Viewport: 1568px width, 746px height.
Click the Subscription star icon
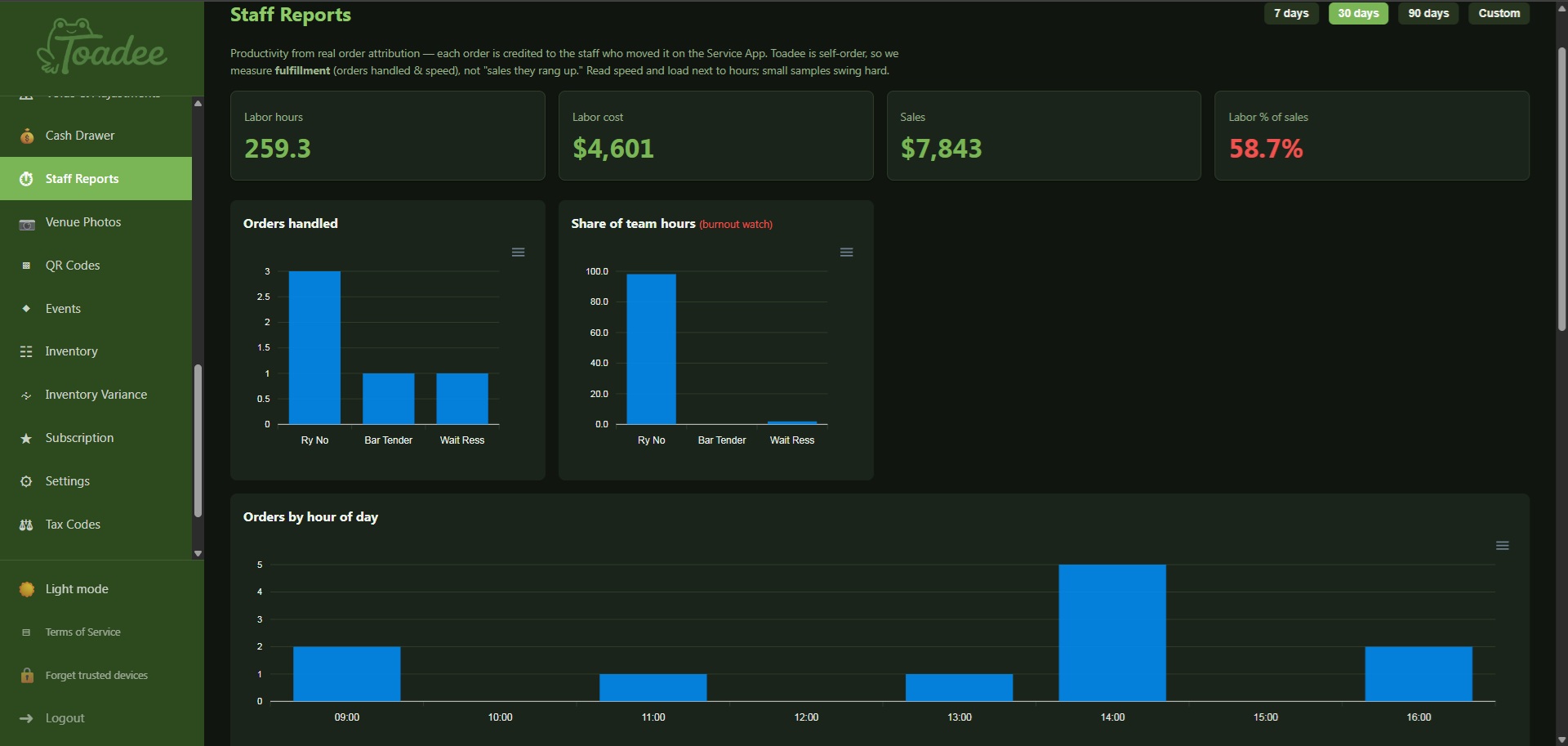tap(26, 439)
